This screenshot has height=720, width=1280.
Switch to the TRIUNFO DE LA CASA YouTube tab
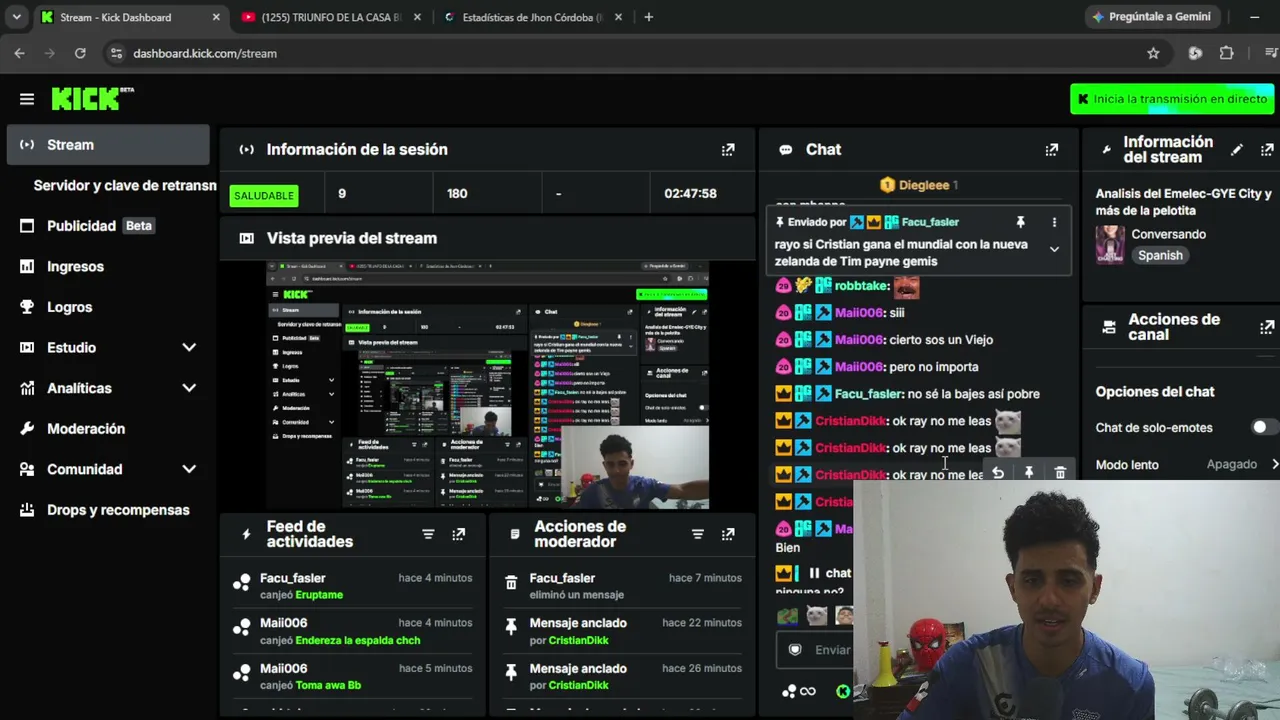tap(331, 17)
